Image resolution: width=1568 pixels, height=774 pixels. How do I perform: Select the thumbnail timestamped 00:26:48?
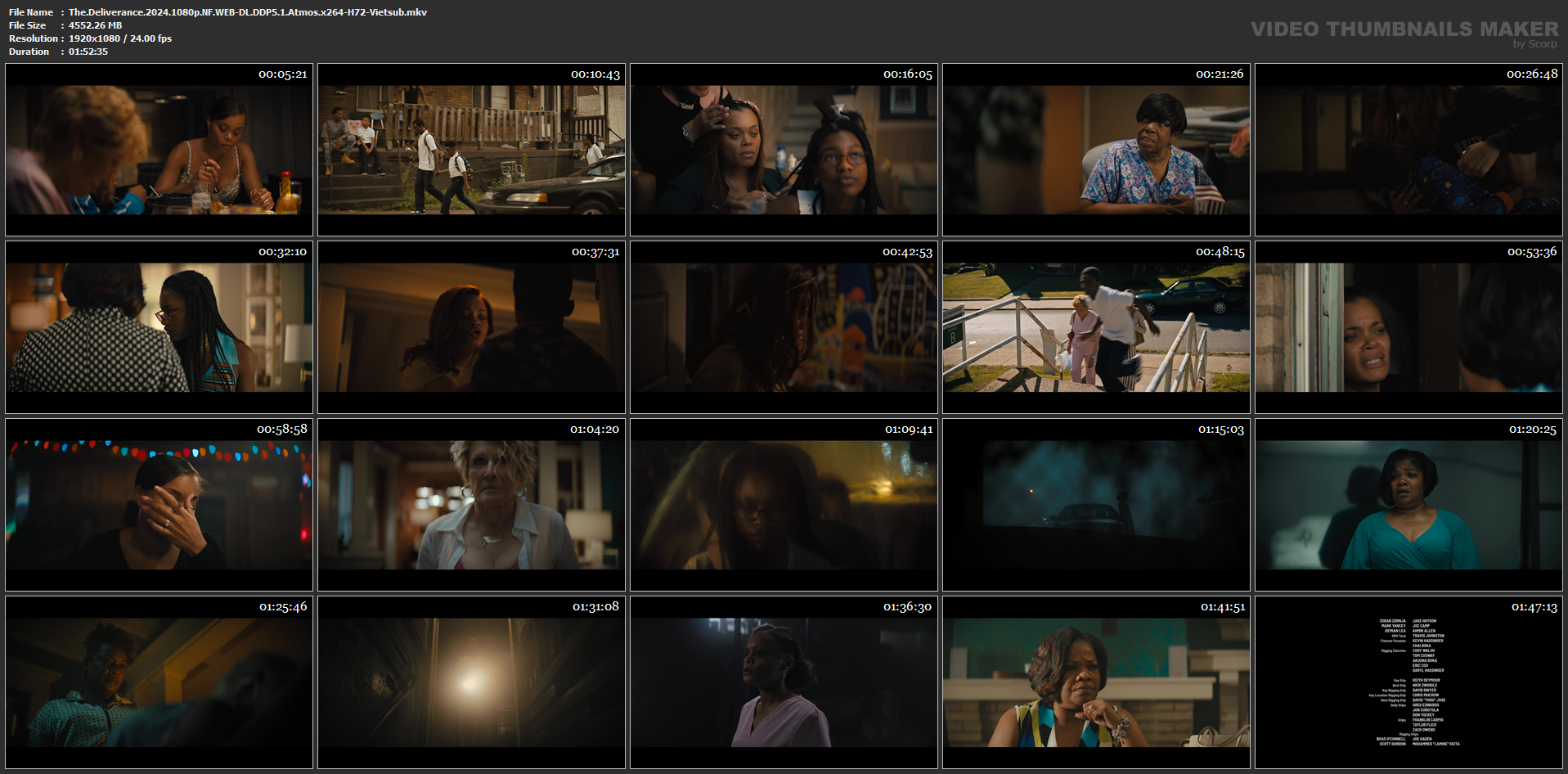pyautogui.click(x=1409, y=150)
